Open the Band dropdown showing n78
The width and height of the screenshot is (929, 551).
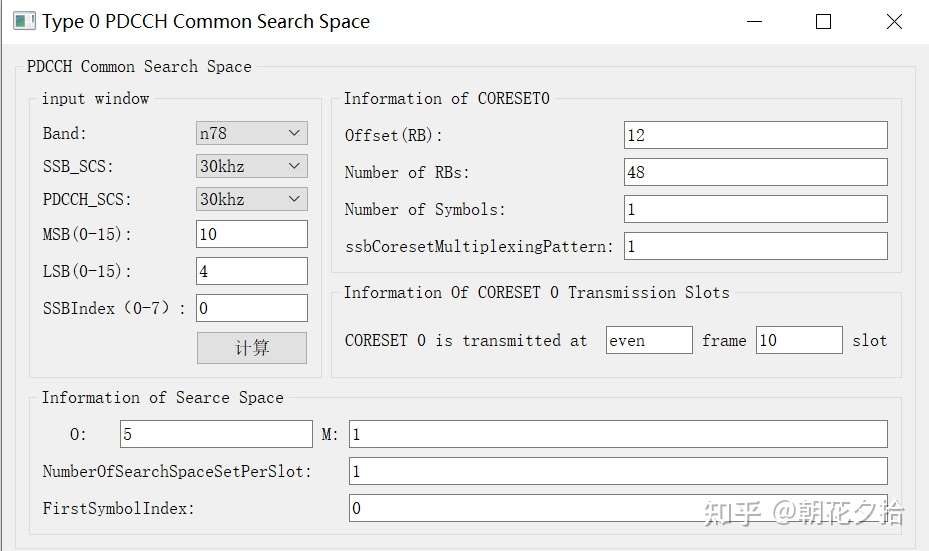251,133
